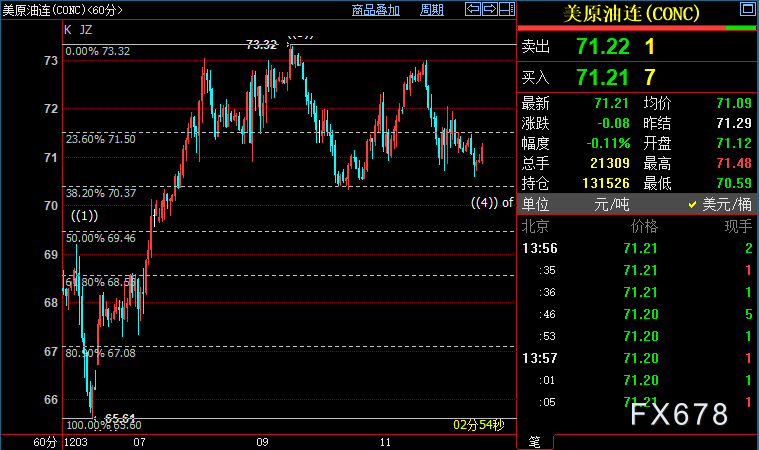Click the 0.00% 73.32 Fibonacci label
Screen dimensions: 759x450
[x=98, y=51]
